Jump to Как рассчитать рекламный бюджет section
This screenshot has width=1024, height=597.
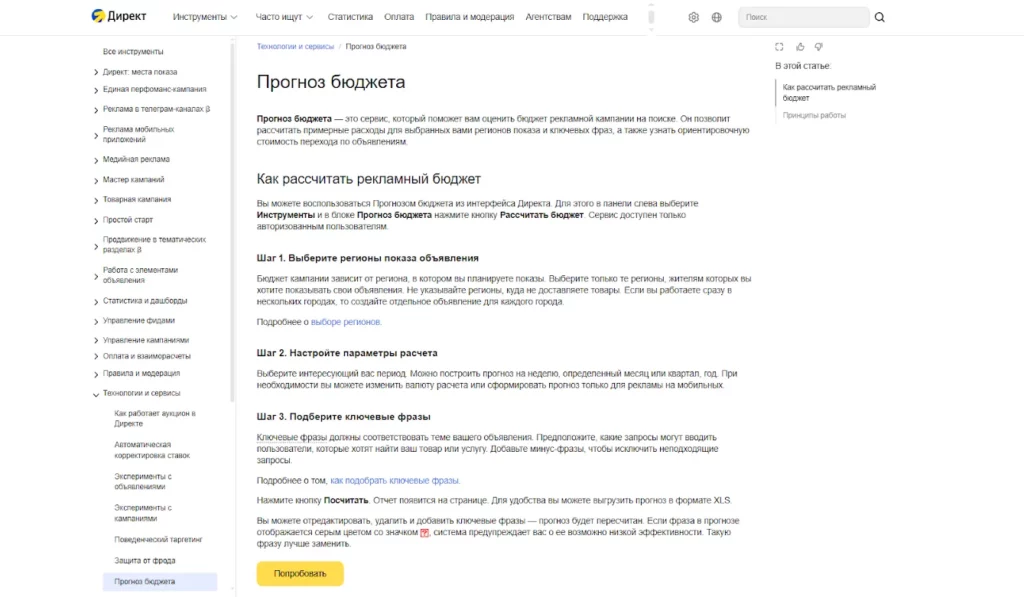829,92
